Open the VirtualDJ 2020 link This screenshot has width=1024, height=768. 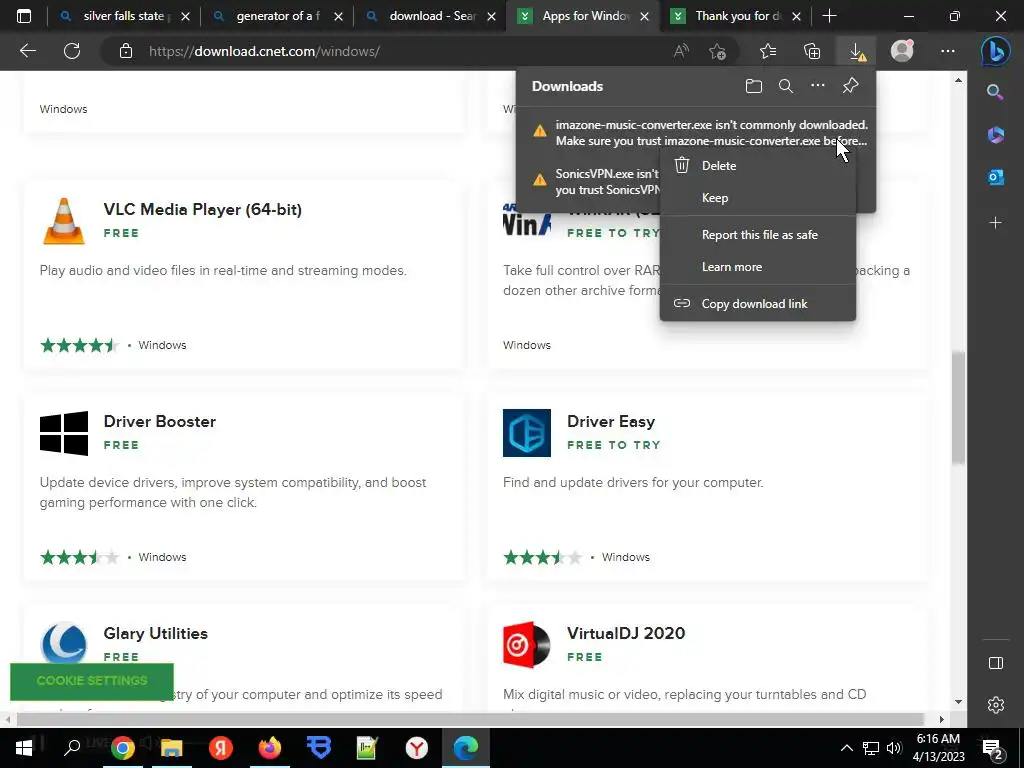click(x=626, y=633)
